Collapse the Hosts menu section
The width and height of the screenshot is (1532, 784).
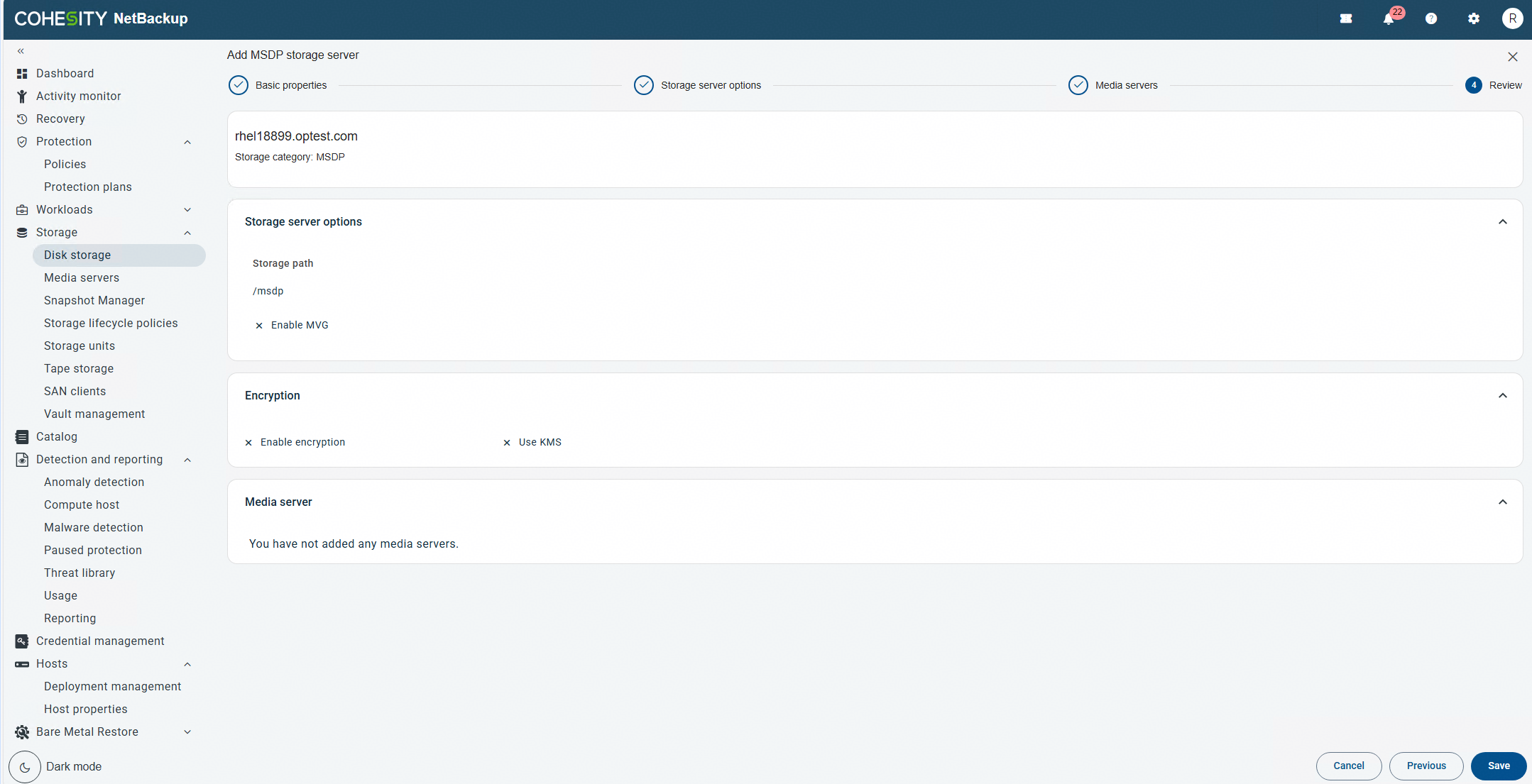coord(187,664)
